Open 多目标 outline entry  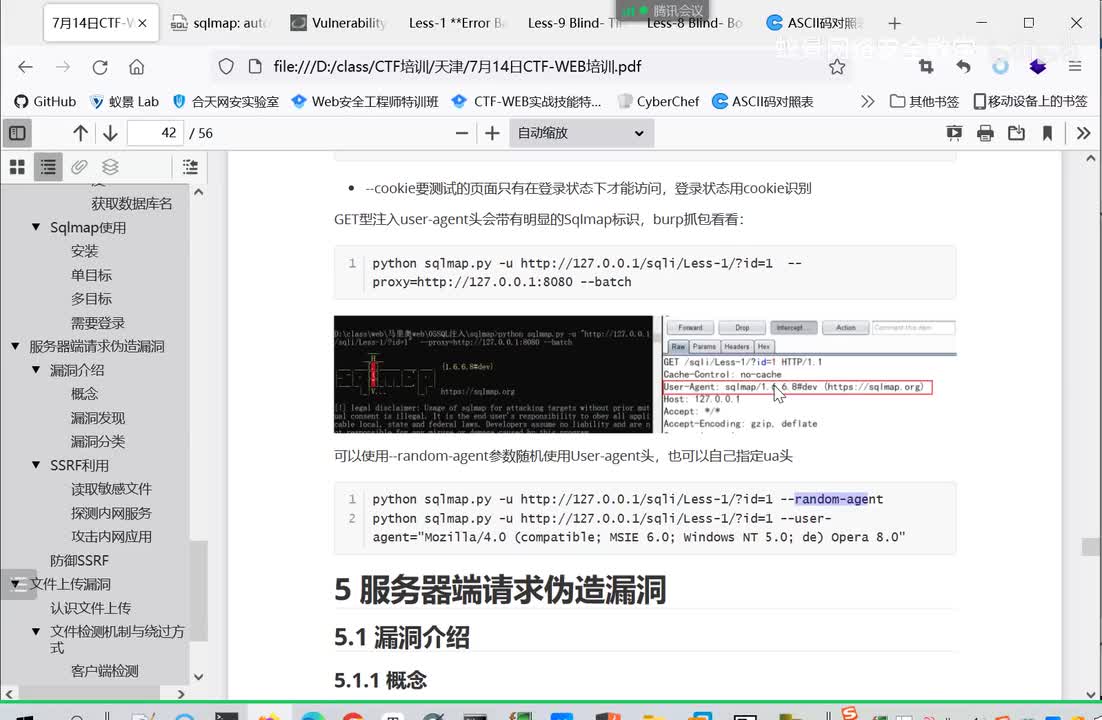click(91, 299)
